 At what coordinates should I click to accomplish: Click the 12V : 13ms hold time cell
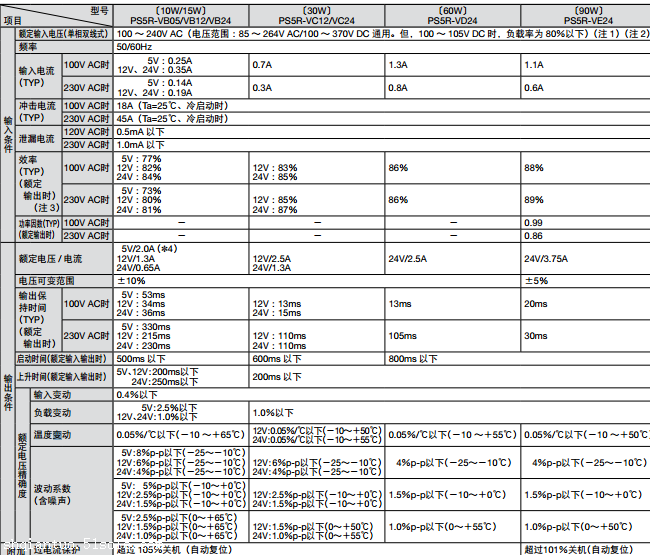[317, 304]
